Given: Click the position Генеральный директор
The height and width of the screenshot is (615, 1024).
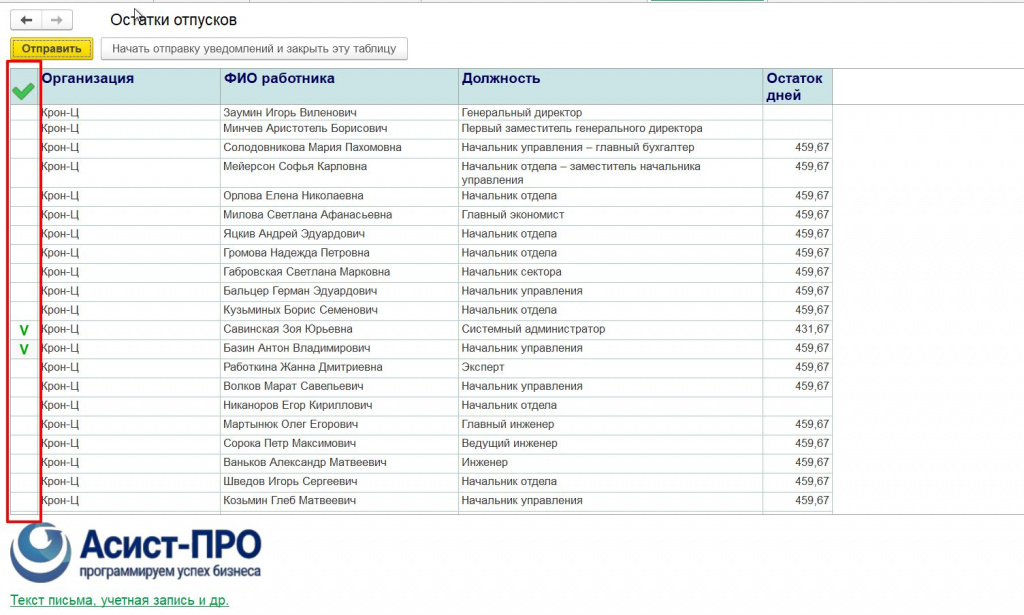Looking at the screenshot, I should point(521,112).
